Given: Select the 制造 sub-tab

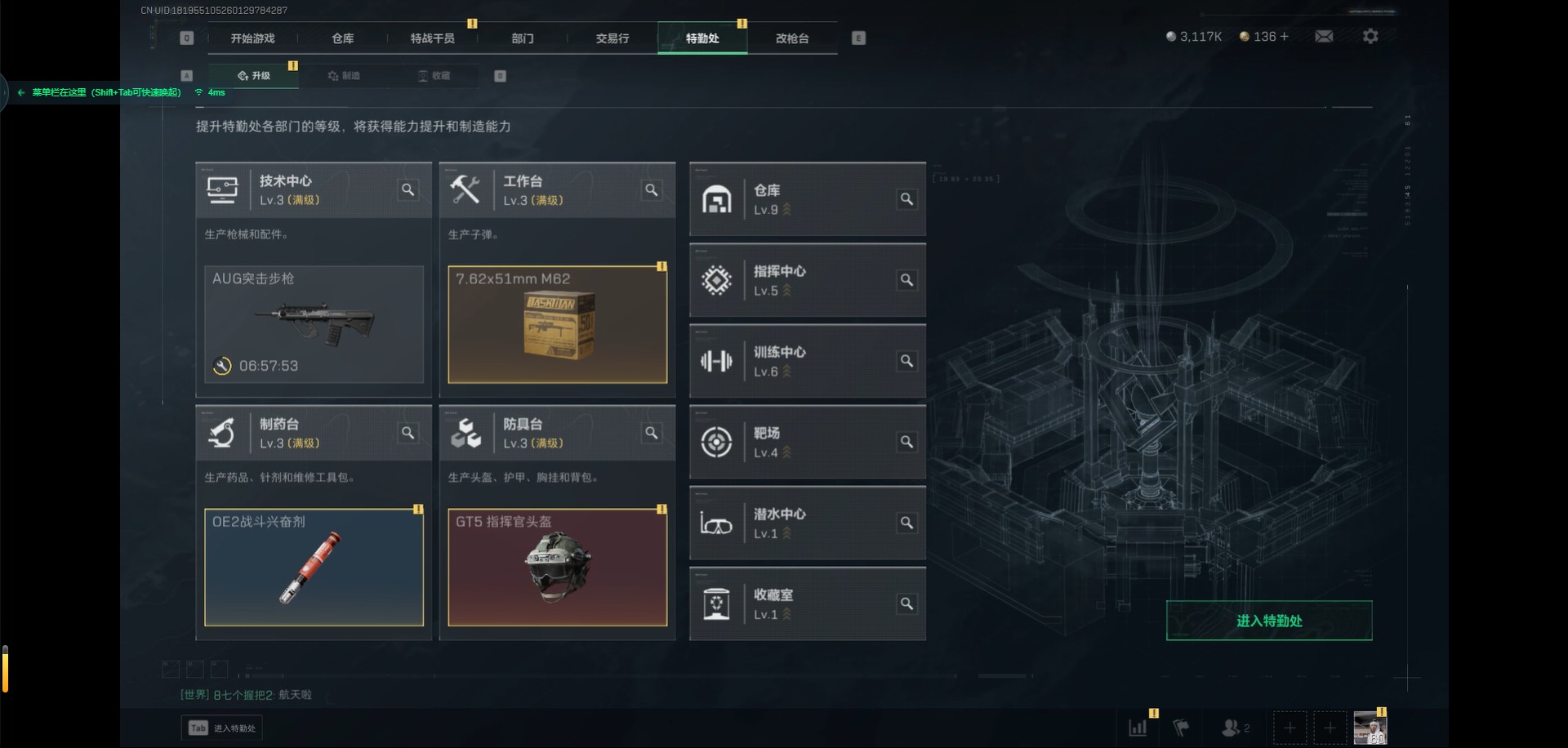Looking at the screenshot, I should 344,76.
